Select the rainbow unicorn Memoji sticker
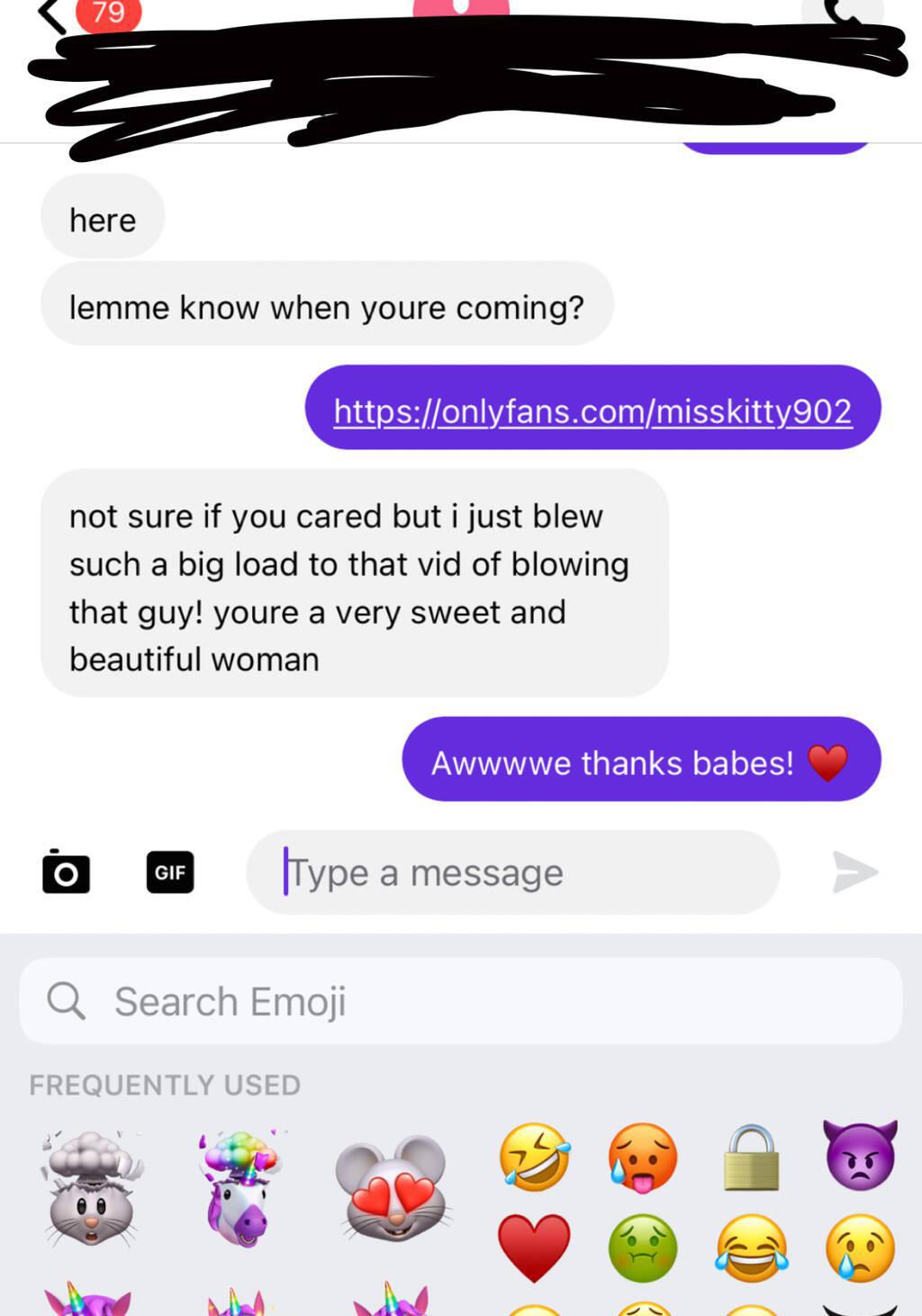This screenshot has width=922, height=1316. tap(239, 1188)
